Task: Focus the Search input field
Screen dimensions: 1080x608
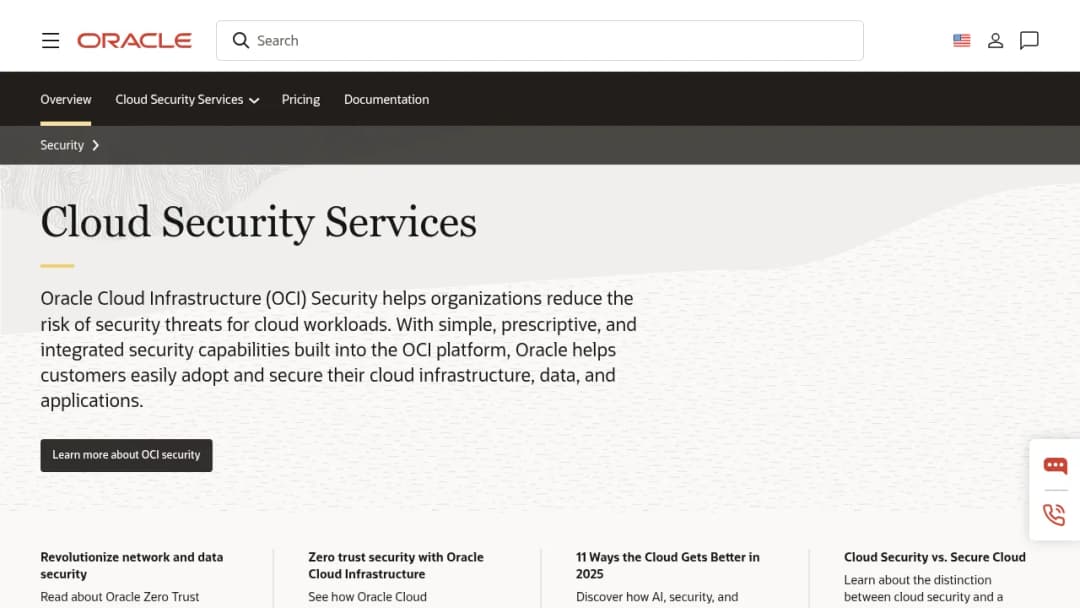Action: (x=539, y=41)
